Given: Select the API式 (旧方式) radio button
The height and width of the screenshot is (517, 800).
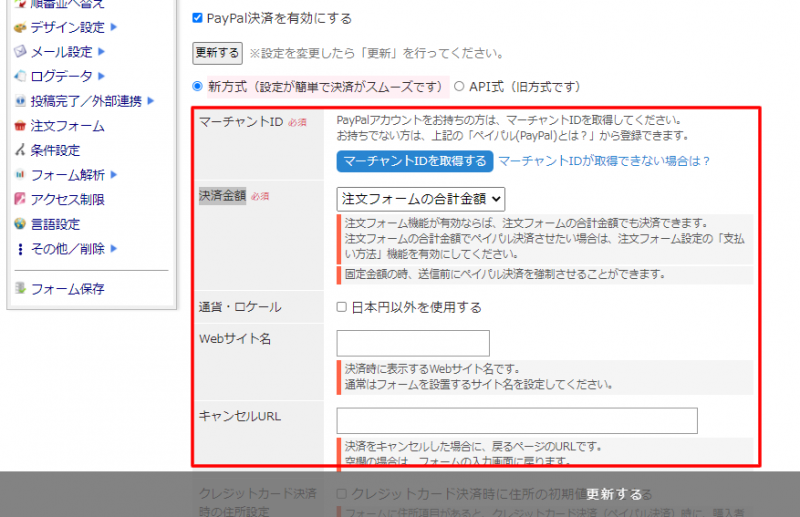Looking at the screenshot, I should 459,86.
